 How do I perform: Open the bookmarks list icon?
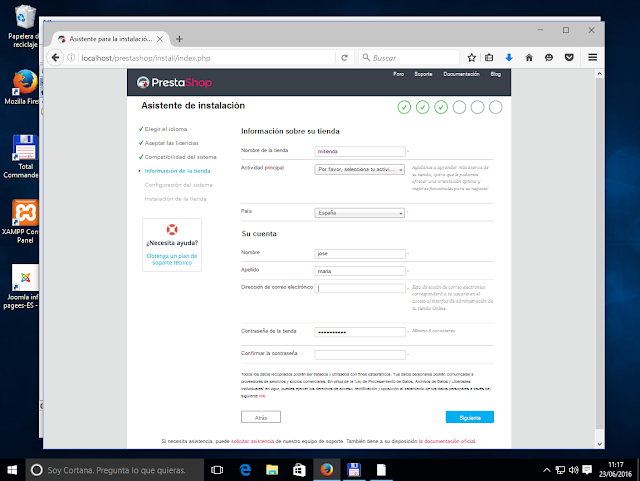tap(489, 58)
